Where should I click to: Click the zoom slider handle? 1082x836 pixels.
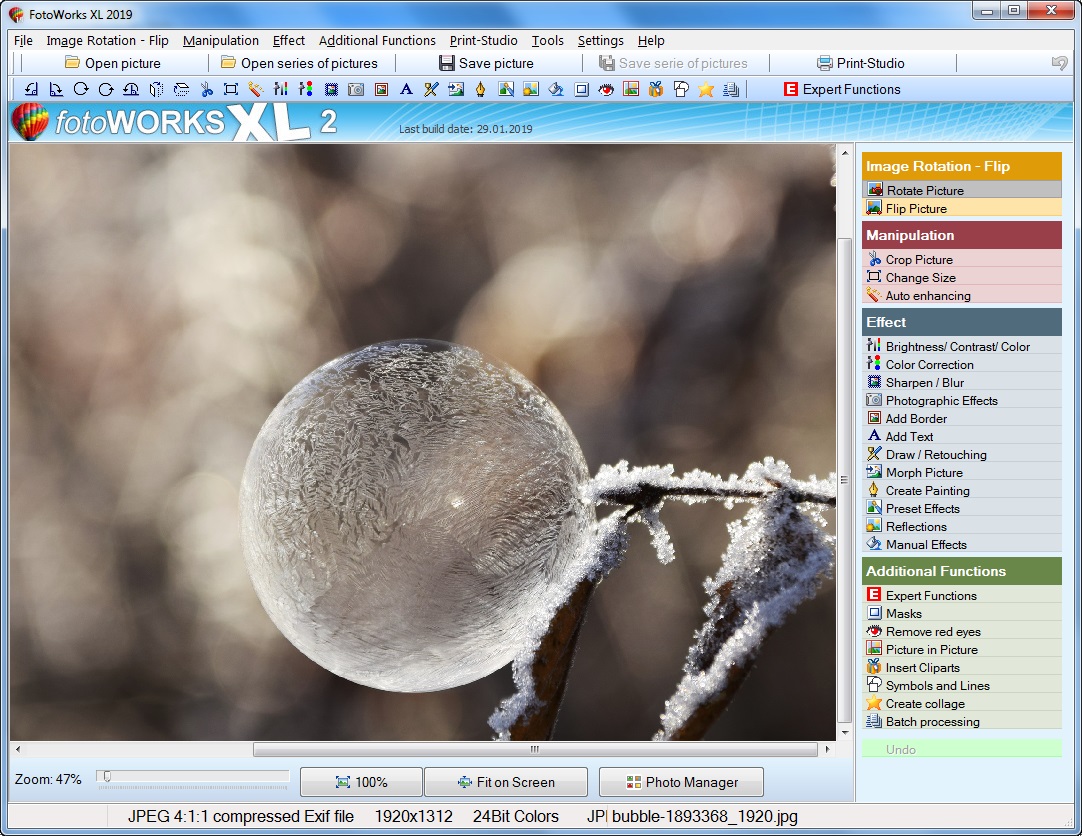tap(106, 776)
